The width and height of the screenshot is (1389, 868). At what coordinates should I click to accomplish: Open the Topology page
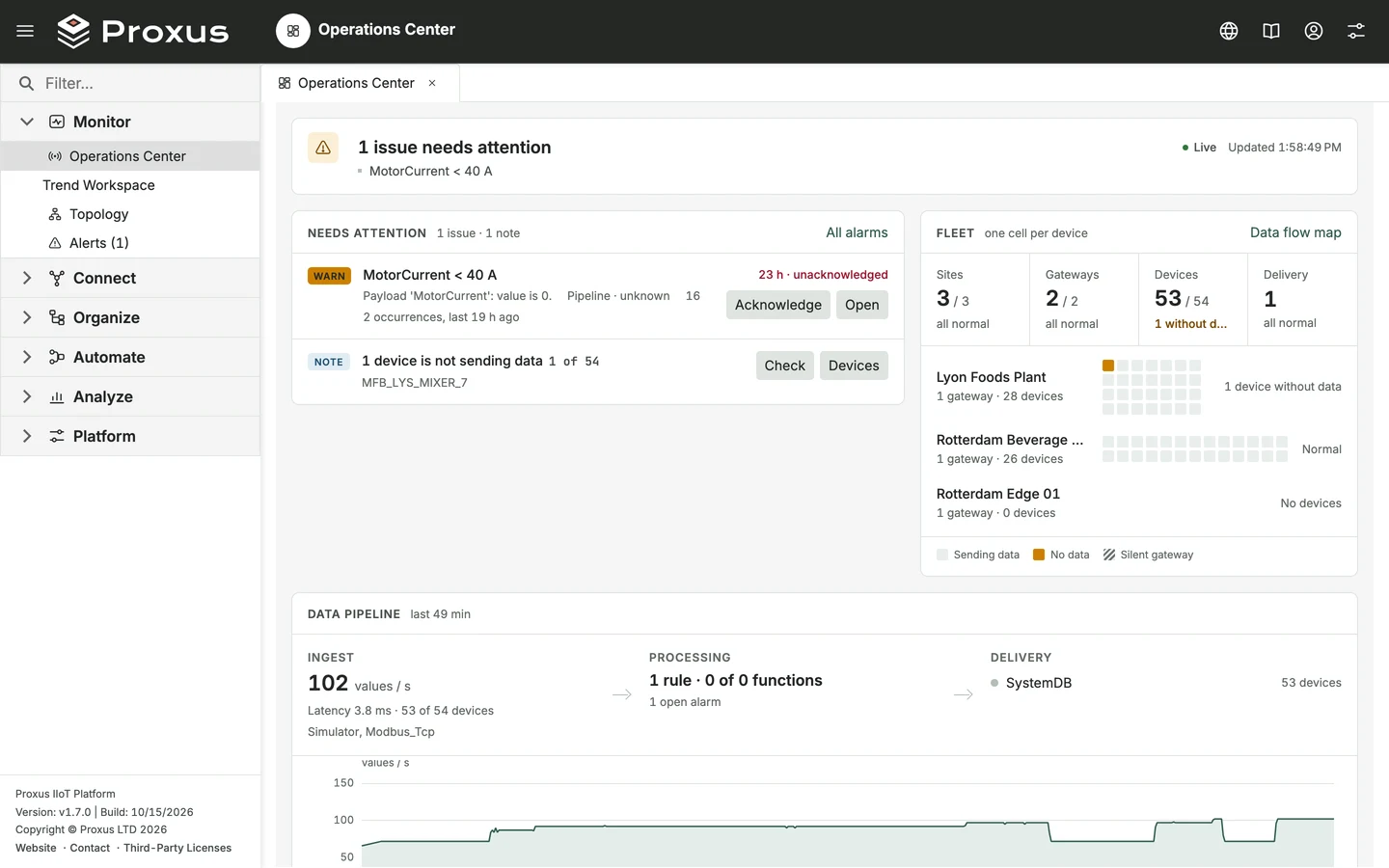130,214
